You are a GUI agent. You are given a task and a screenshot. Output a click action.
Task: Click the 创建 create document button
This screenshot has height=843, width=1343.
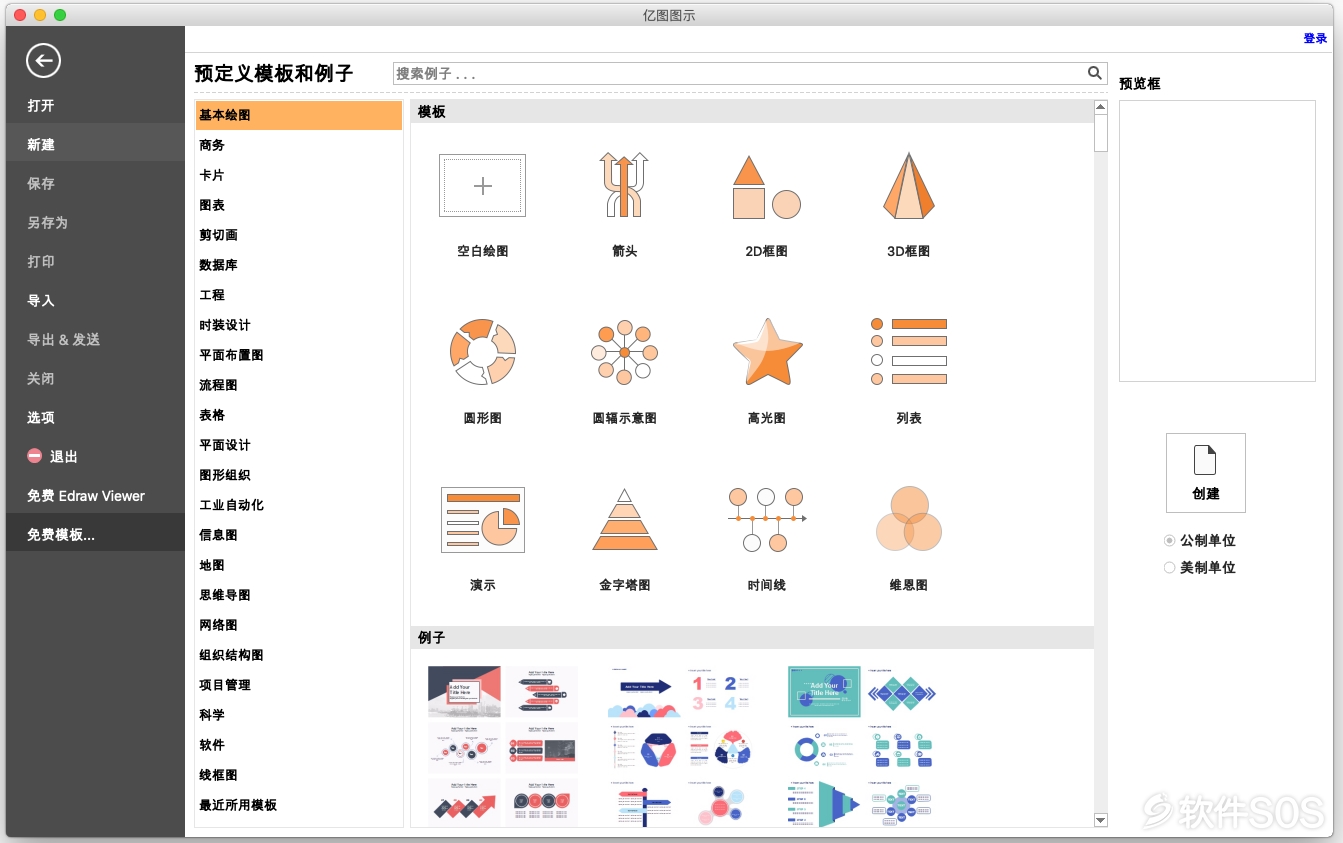click(x=1205, y=473)
